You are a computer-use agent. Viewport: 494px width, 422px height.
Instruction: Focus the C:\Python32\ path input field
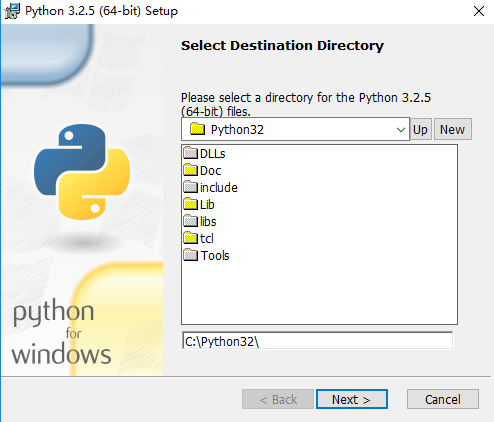tap(317, 341)
